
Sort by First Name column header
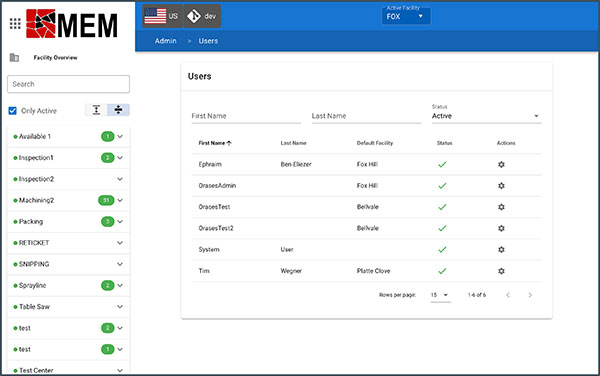point(215,143)
